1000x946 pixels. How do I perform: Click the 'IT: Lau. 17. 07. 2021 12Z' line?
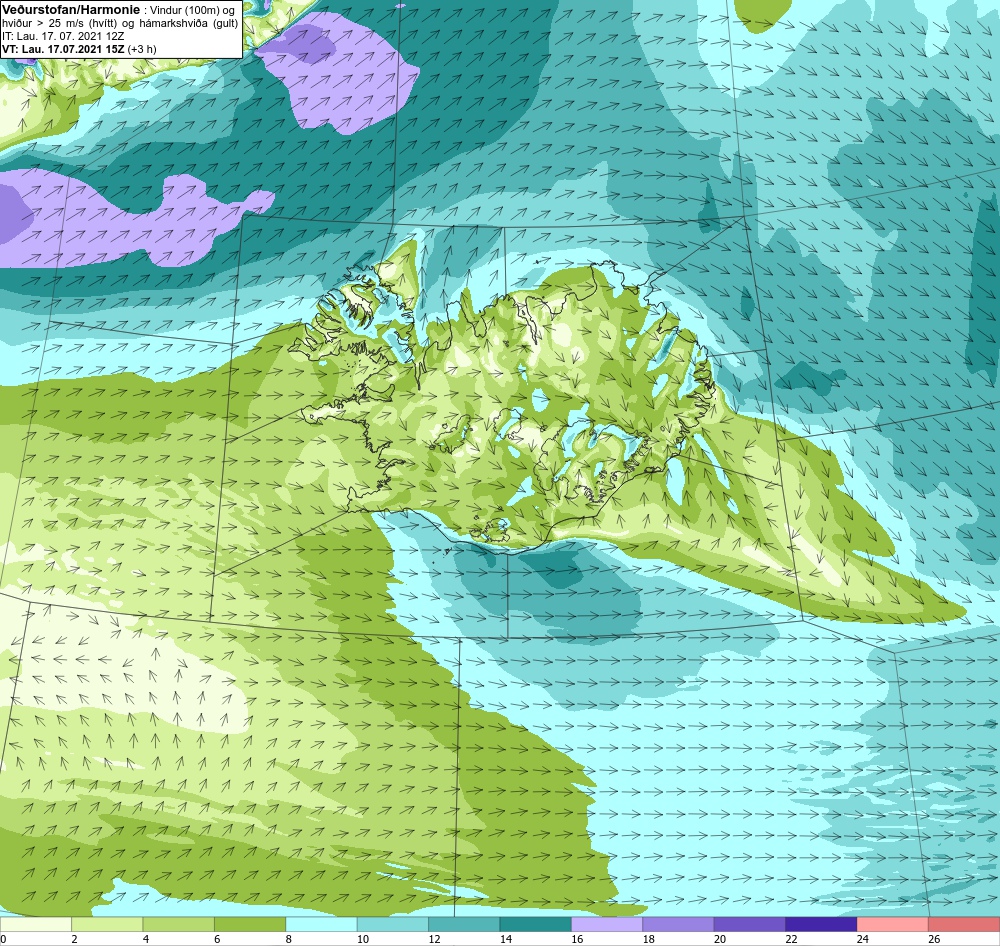pyautogui.click(x=63, y=36)
